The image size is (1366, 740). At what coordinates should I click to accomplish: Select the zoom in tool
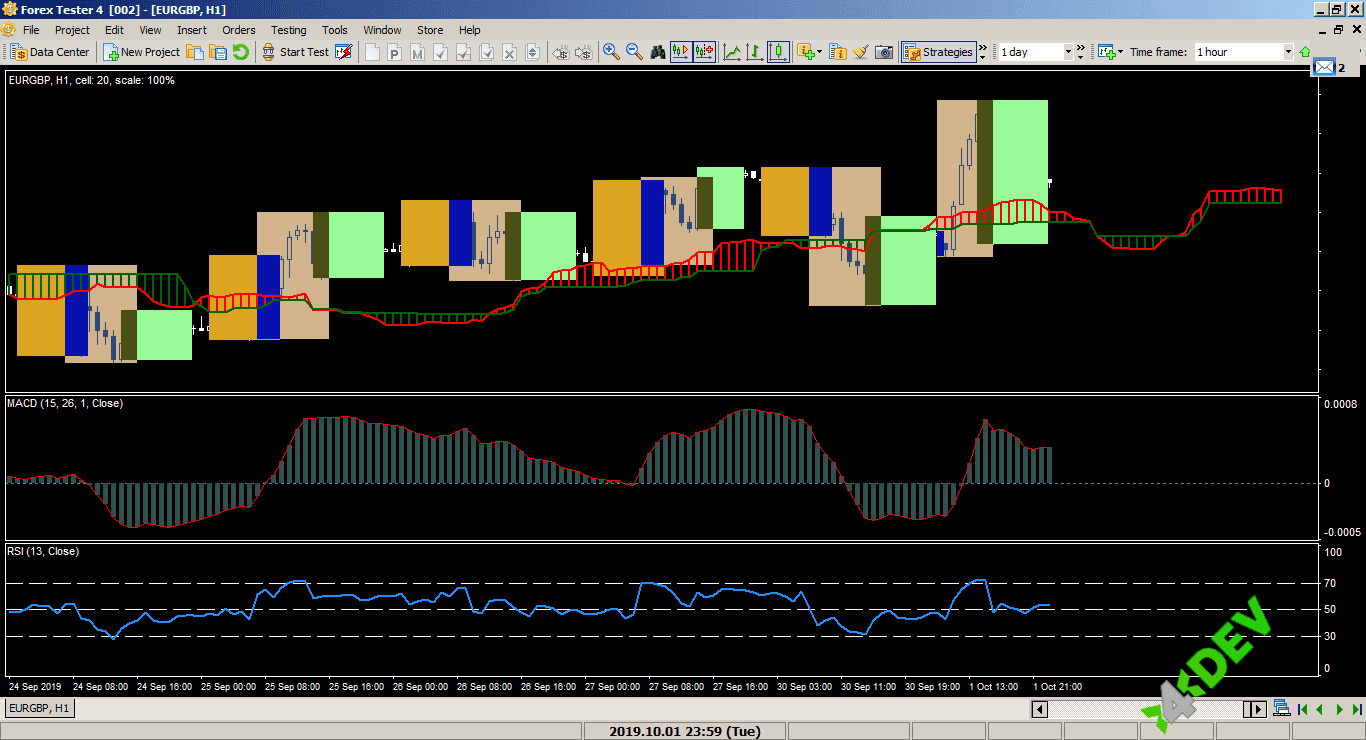coord(610,51)
